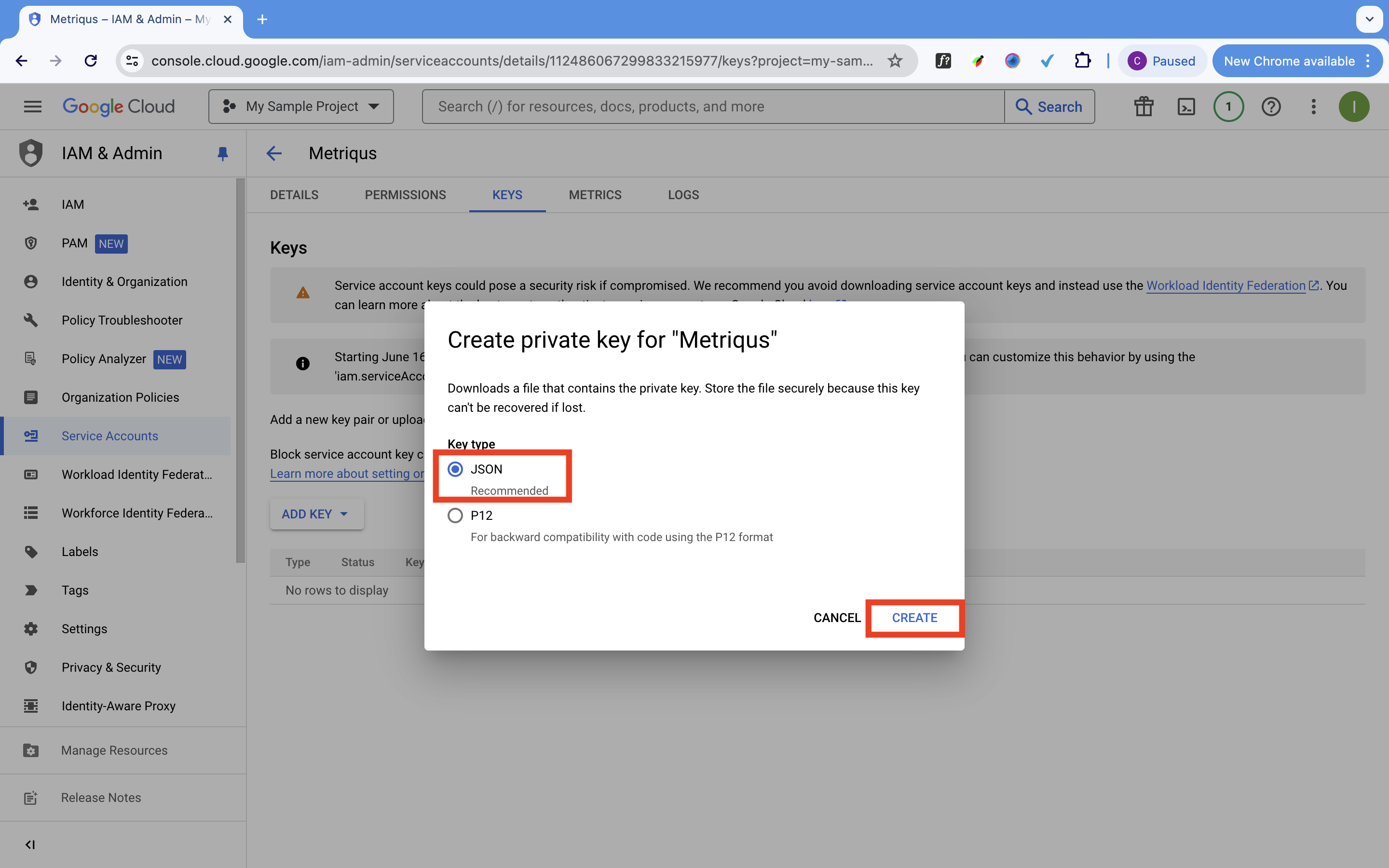This screenshot has height=868, width=1389.
Task: Click the browser address bar URL
Action: 512,61
